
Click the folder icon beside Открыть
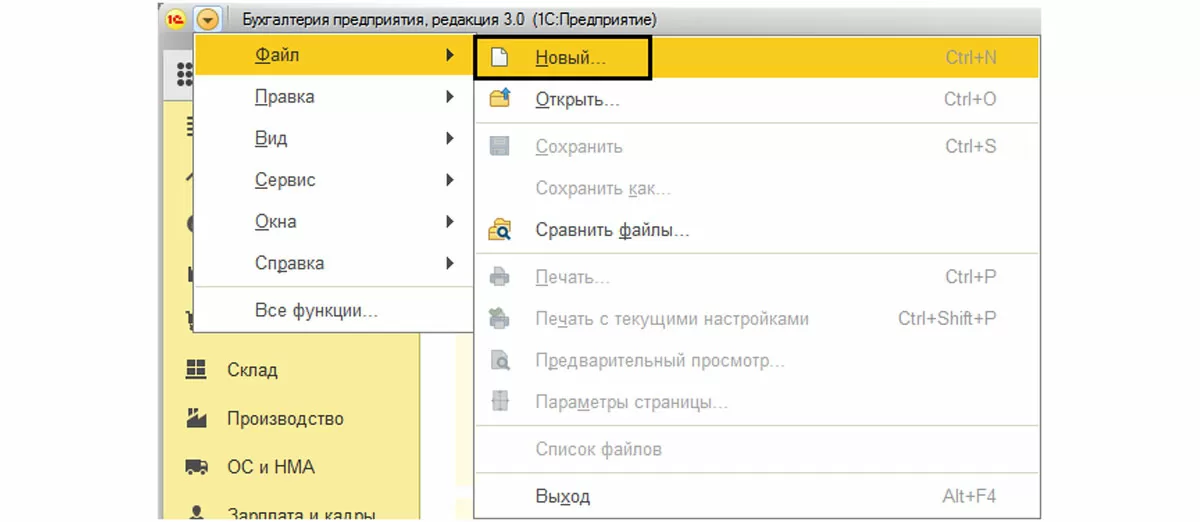coord(499,99)
